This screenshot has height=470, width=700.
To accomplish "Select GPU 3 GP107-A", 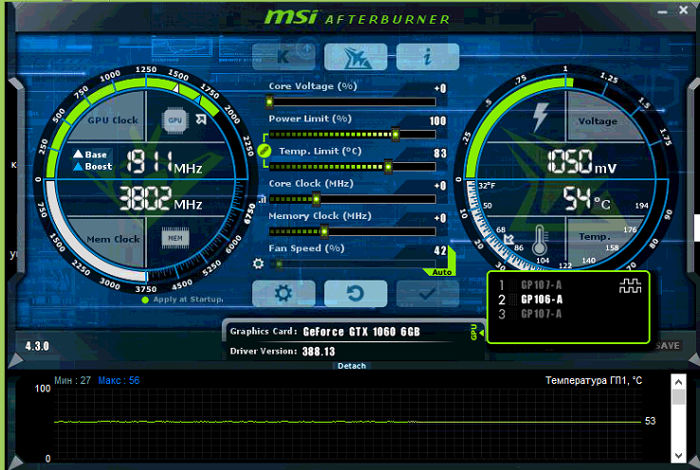I will 530,314.
